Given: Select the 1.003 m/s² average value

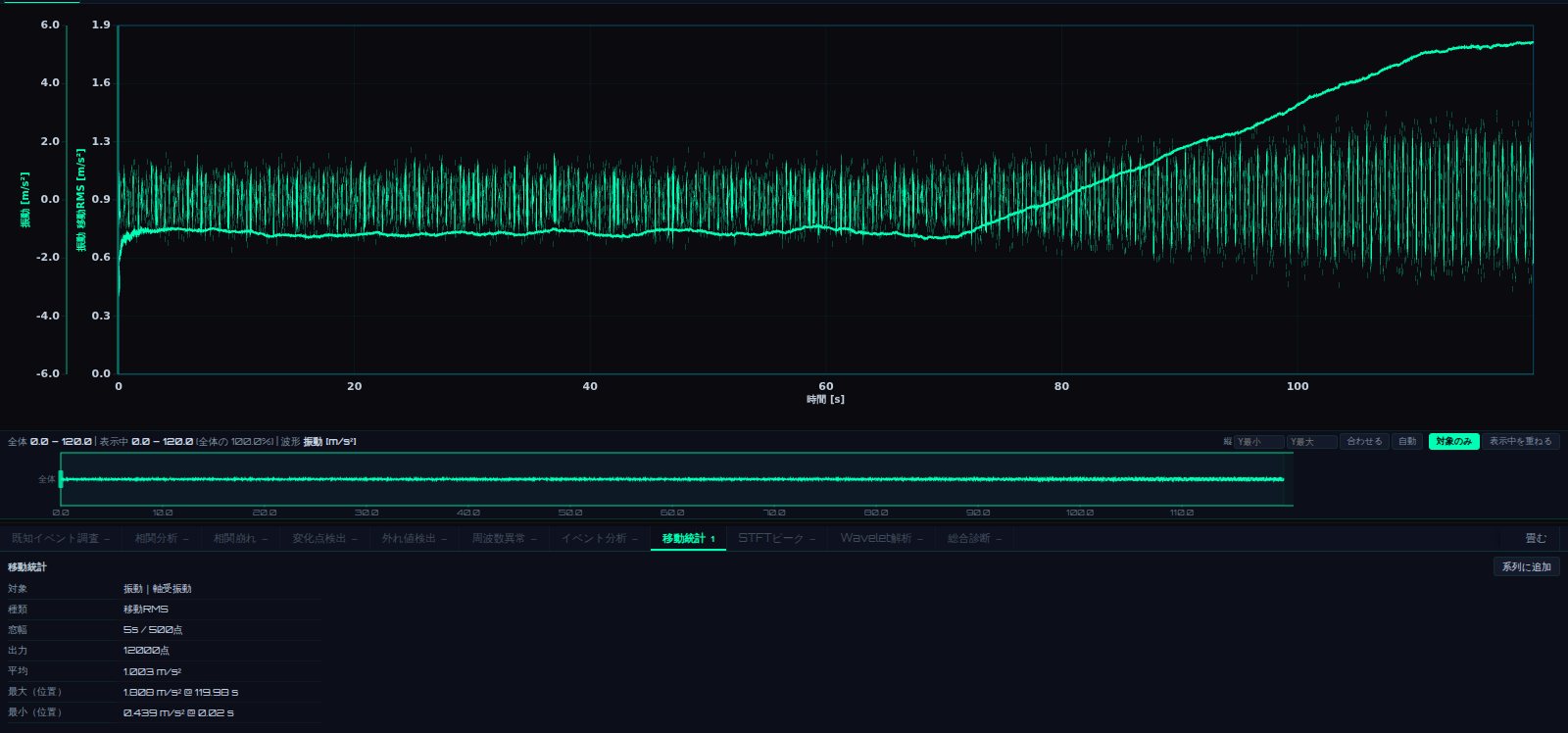Looking at the screenshot, I should click(x=152, y=671).
